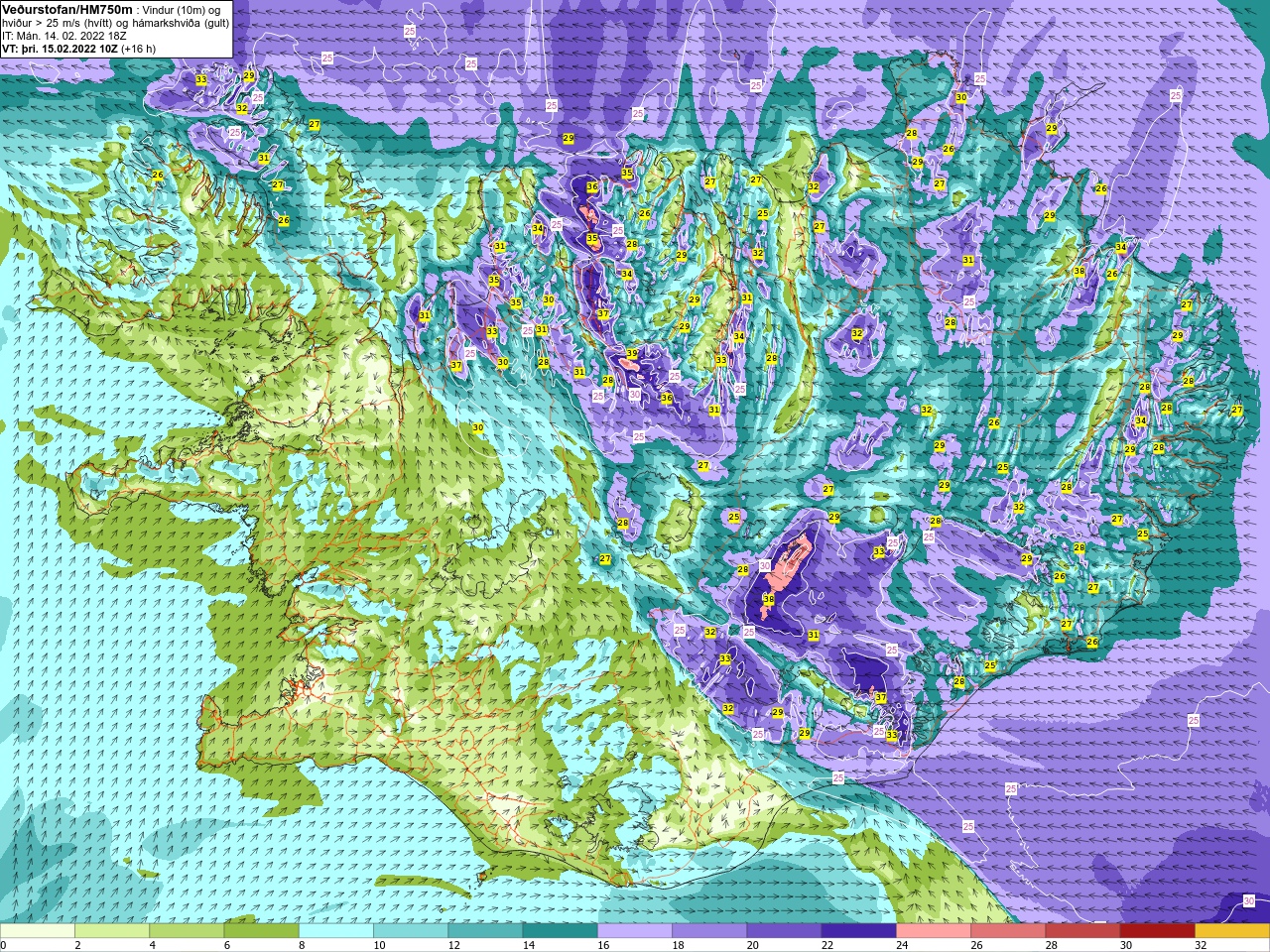Pick the 16–18 m/s lavender swatch
1270x952 pixels.
pos(635,931)
